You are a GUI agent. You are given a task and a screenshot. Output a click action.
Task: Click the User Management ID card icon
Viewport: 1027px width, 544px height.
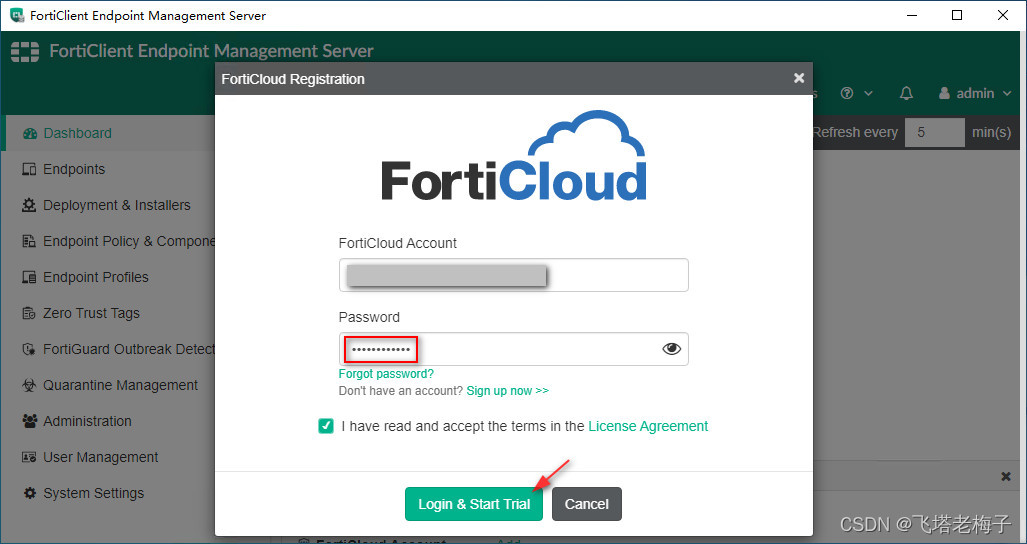tap(29, 458)
